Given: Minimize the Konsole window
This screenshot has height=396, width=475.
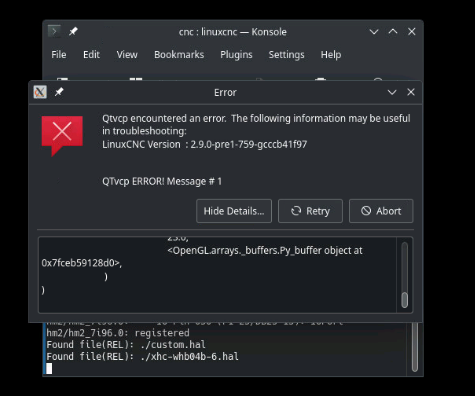Looking at the screenshot, I should 374,32.
